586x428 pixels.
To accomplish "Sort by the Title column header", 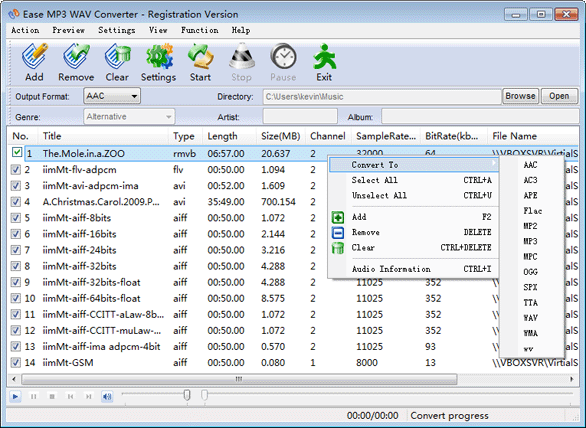I will (103, 136).
